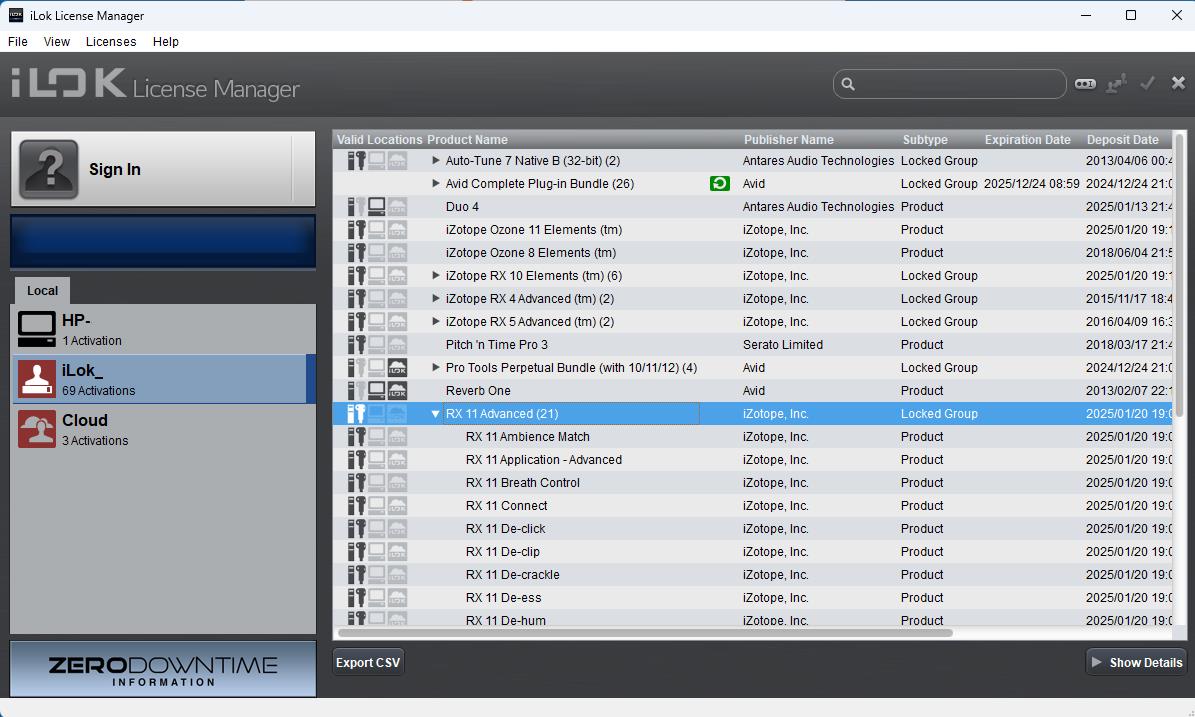Click the question mark Sign In avatar
1195x717 pixels.
point(49,169)
